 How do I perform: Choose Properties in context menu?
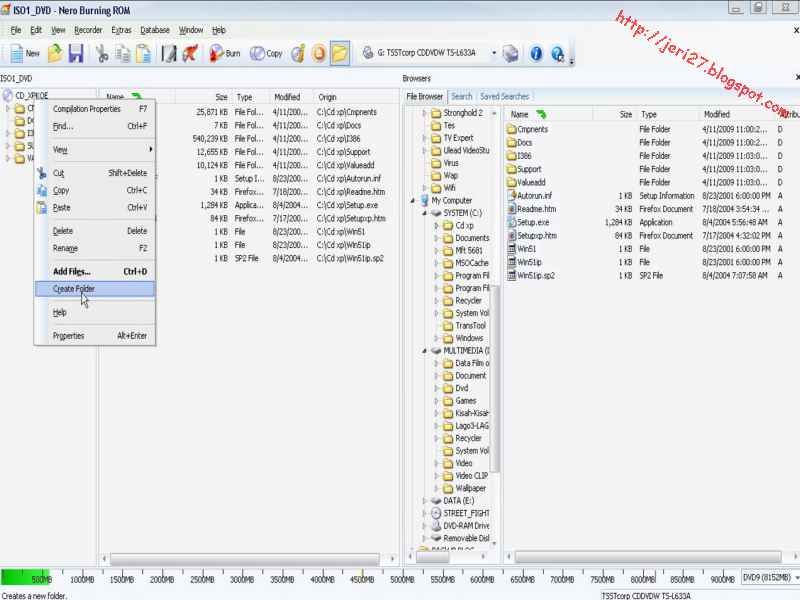(x=95, y=336)
